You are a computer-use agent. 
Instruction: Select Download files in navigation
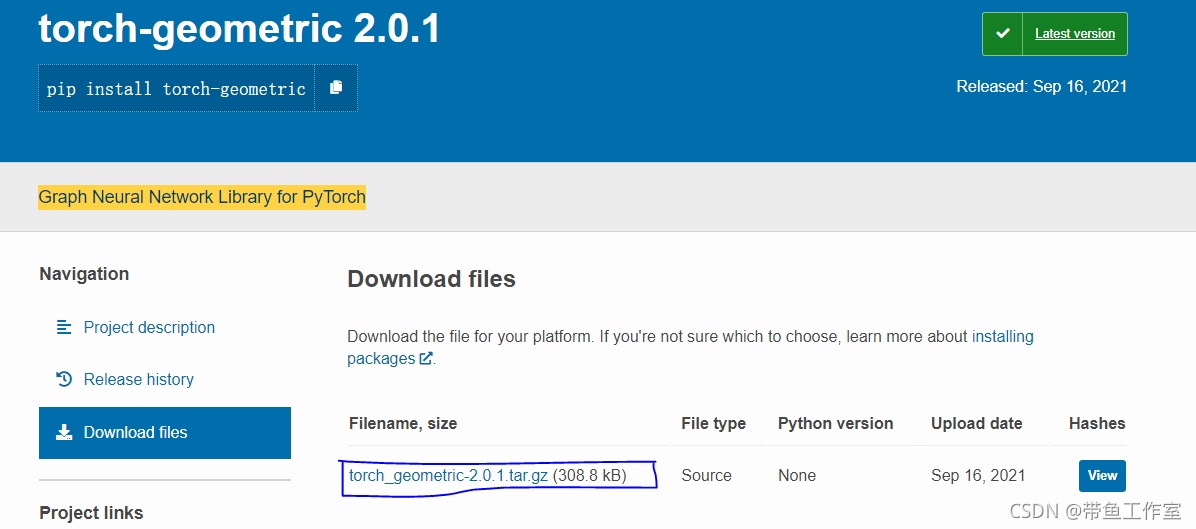[165, 432]
